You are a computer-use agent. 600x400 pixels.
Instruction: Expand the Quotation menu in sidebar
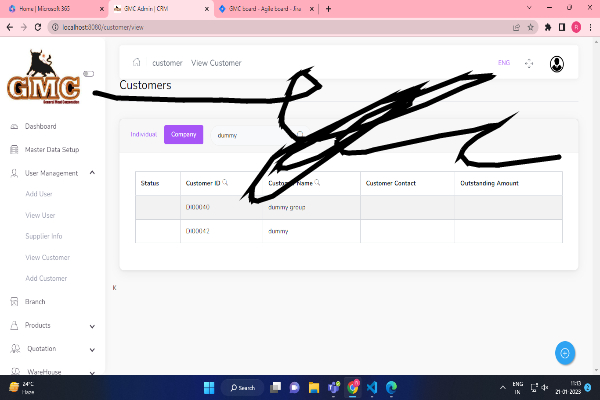click(x=92, y=349)
